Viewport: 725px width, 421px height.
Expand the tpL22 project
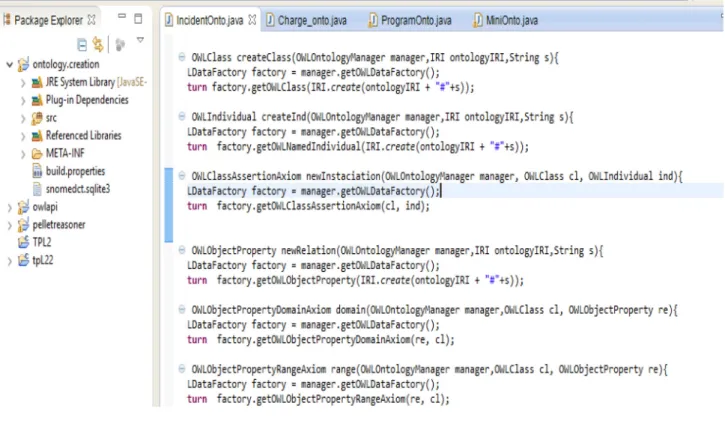tap(9, 262)
